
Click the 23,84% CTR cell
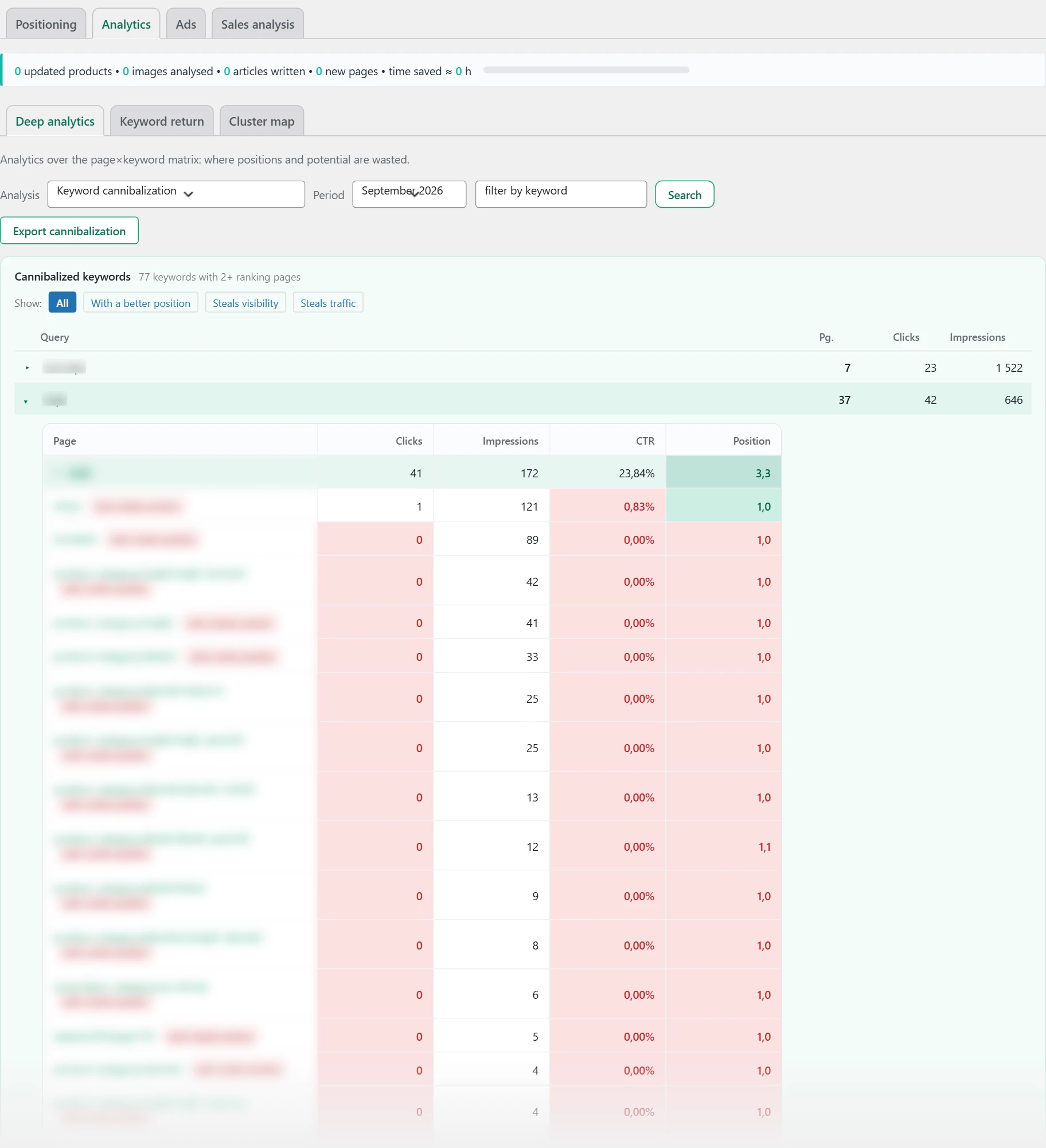pyautogui.click(x=607, y=473)
